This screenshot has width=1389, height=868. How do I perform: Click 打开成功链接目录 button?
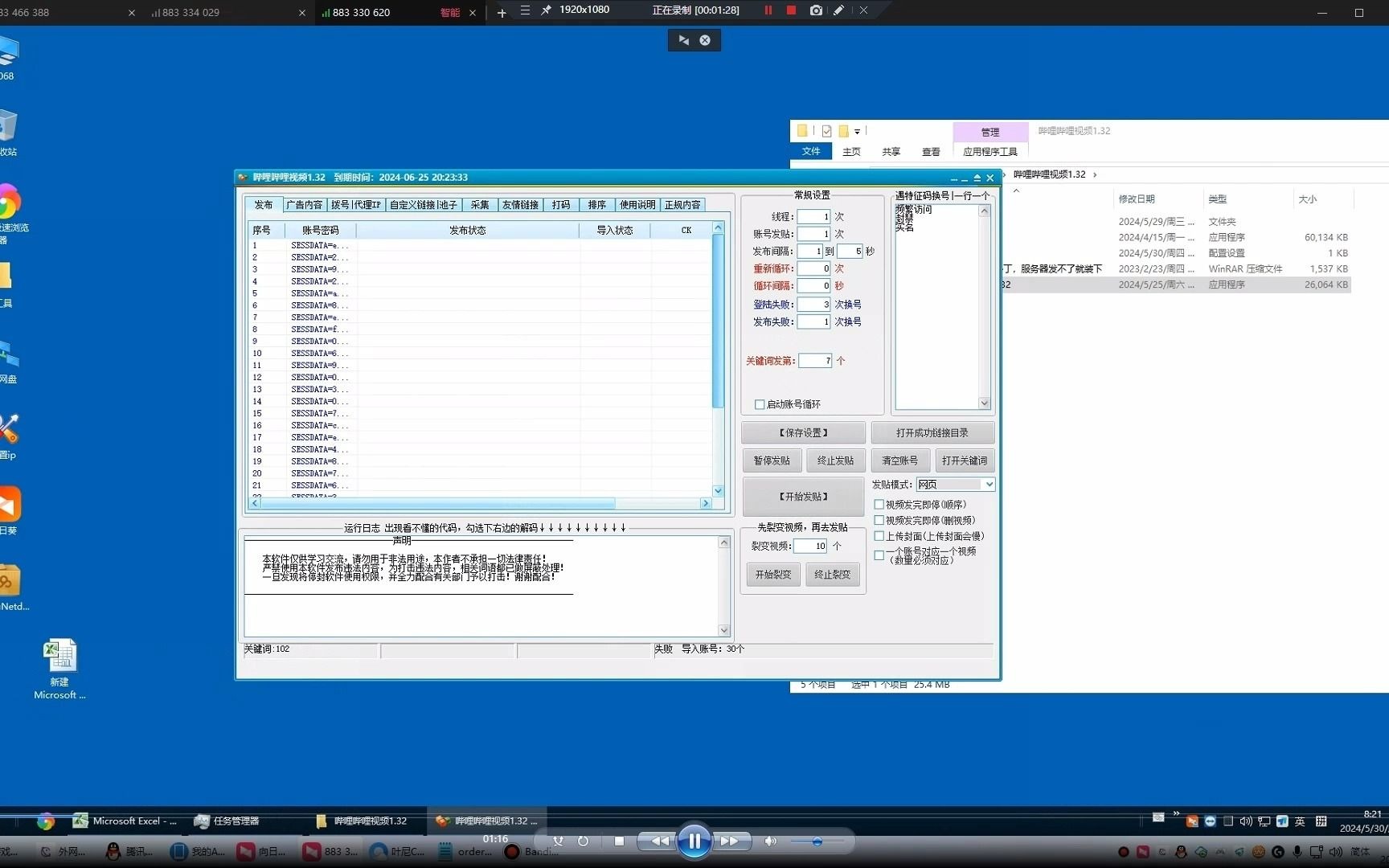(x=932, y=433)
